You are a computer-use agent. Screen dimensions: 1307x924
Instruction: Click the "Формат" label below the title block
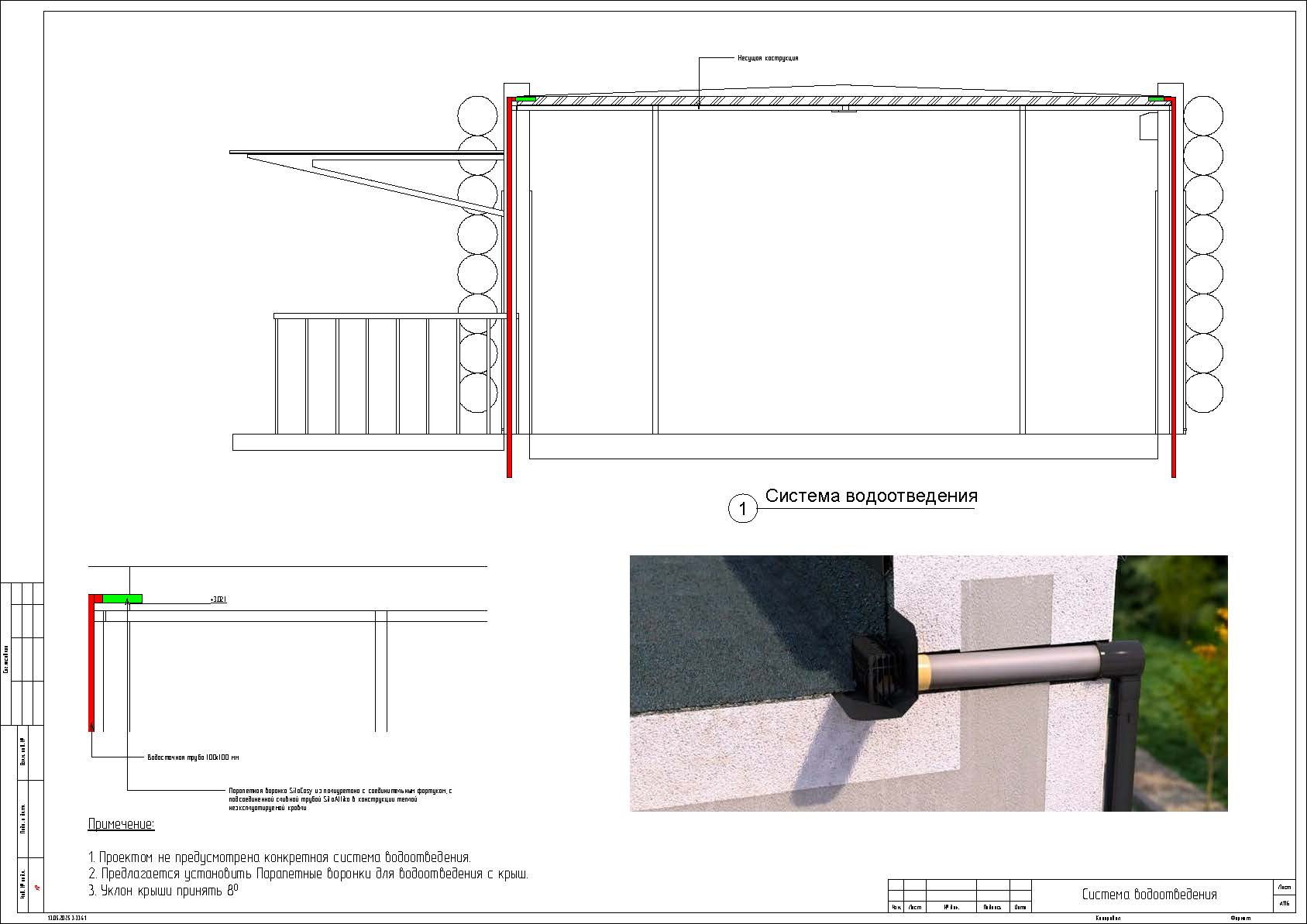pyautogui.click(x=1240, y=918)
